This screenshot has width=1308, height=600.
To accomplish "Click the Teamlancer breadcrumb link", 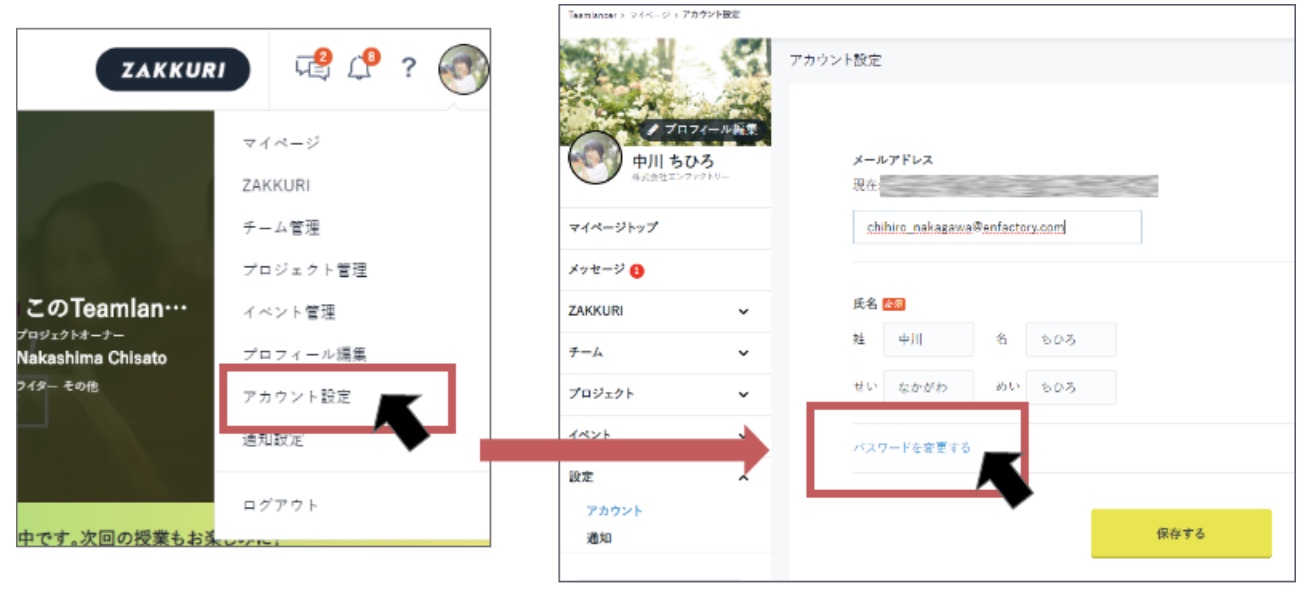I will [594, 14].
